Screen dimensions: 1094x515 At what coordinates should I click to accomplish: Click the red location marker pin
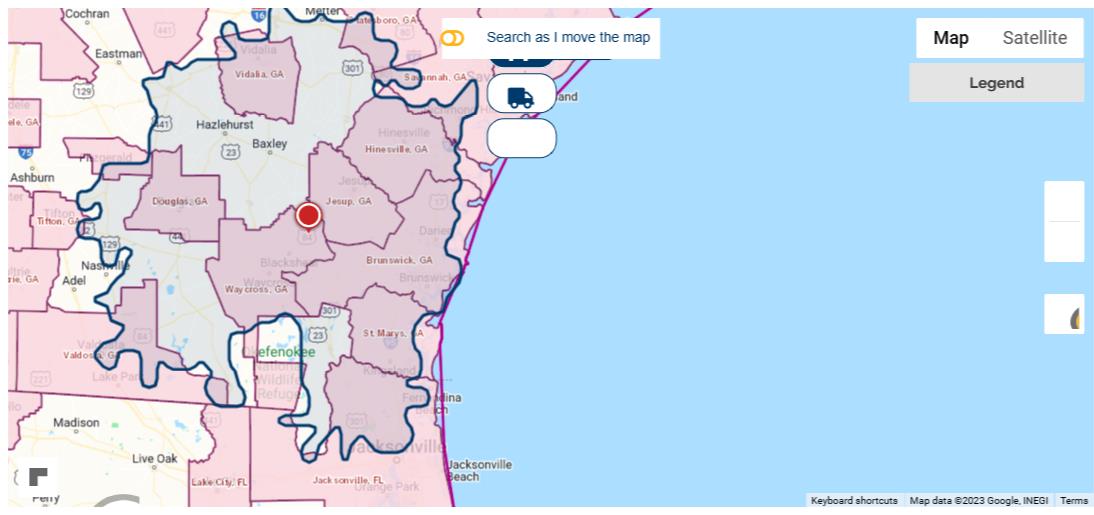tap(308, 215)
